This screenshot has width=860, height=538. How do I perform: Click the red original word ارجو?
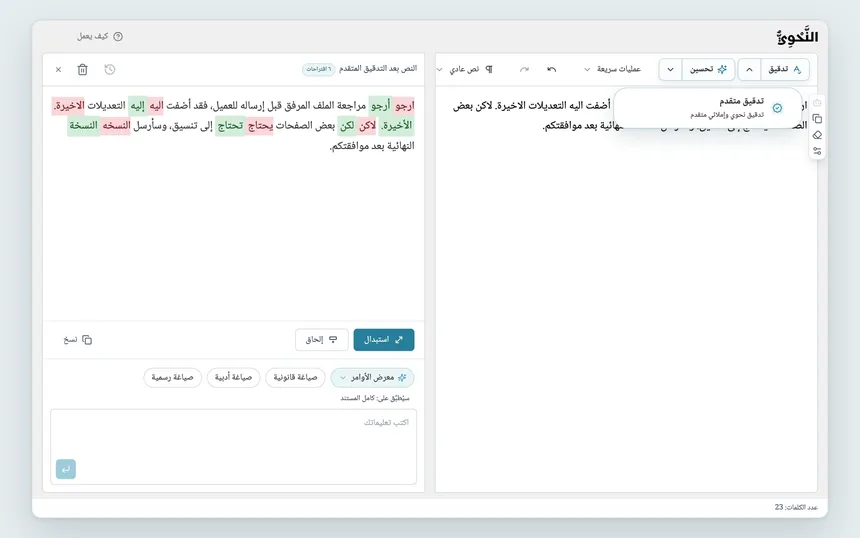[404, 105]
